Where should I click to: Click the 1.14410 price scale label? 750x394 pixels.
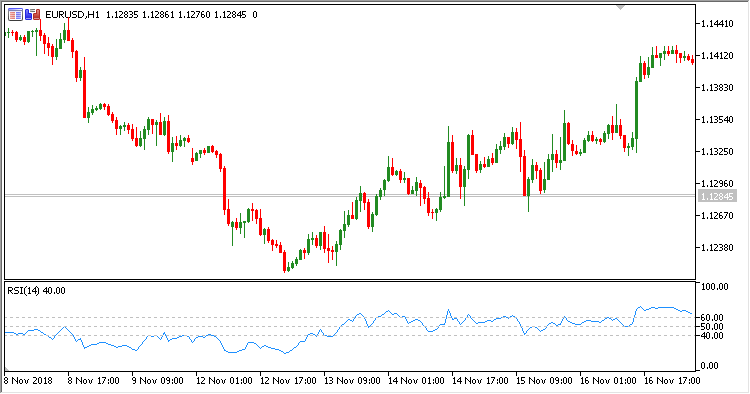click(x=717, y=23)
